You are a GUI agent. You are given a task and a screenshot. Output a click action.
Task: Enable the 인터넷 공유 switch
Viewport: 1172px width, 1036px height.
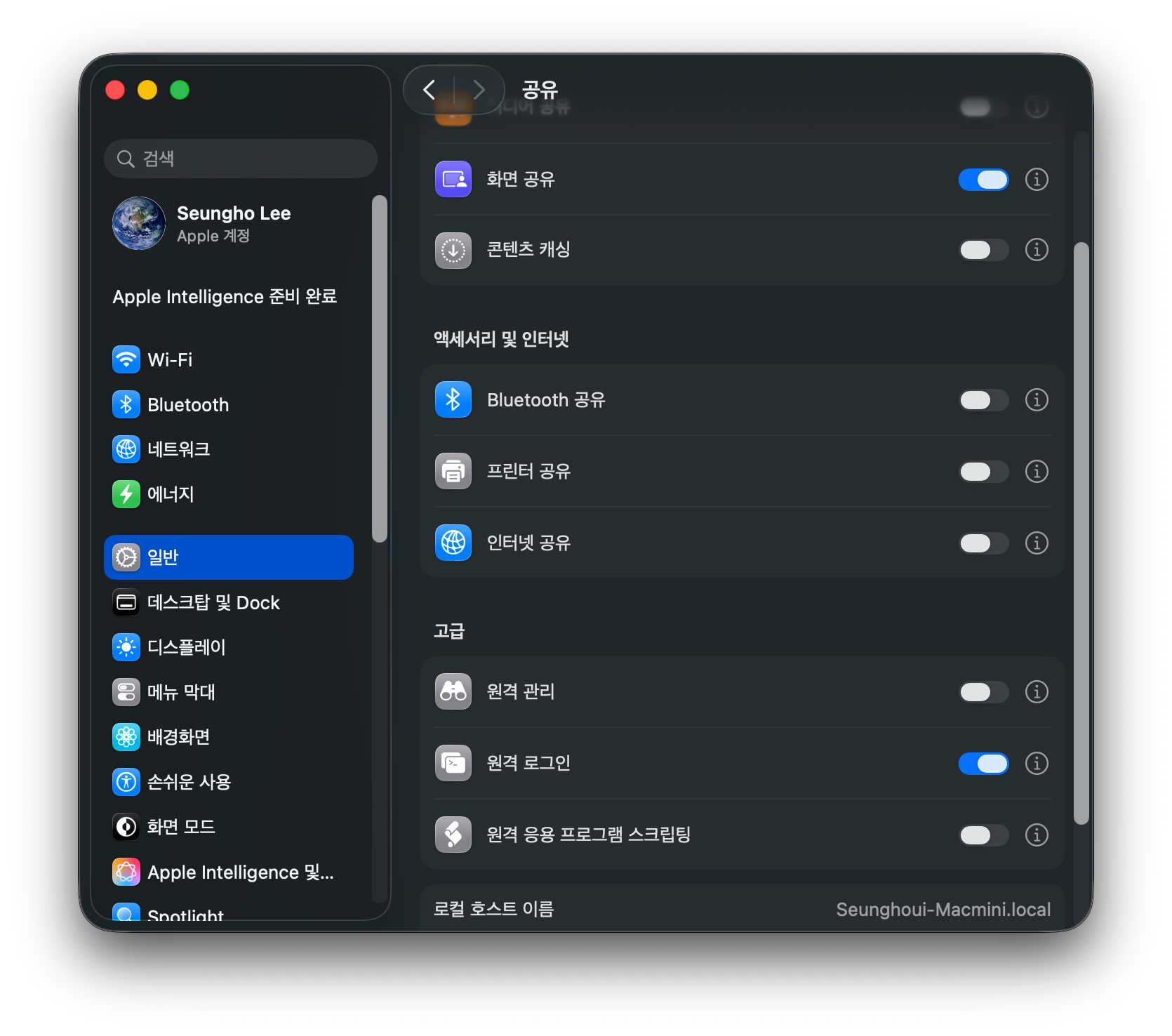tap(983, 543)
